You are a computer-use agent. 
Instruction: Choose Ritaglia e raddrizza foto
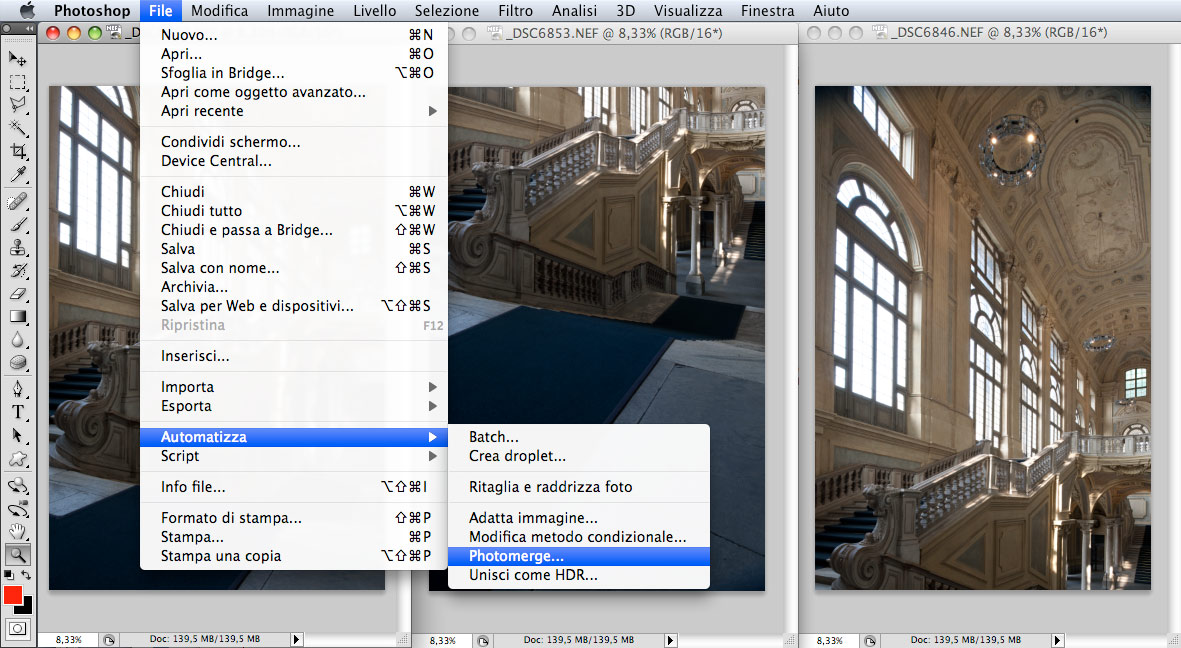coord(578,487)
